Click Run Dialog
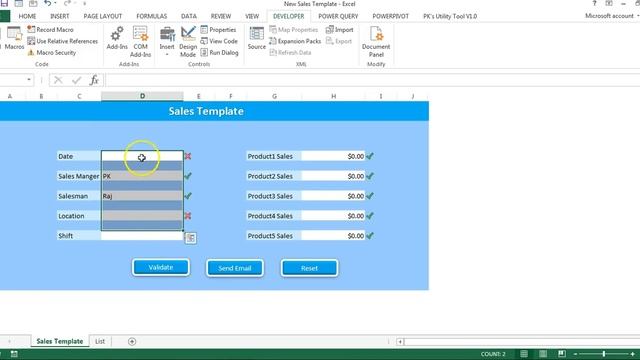640x360 pixels. 220,53
